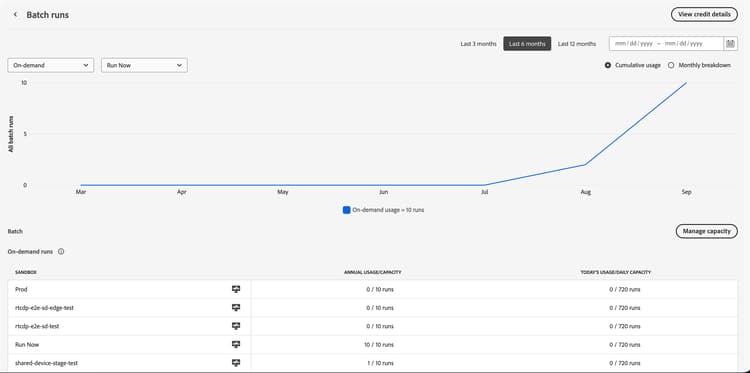Focus the end date mm/dd/yyyy field

[x=684, y=44]
